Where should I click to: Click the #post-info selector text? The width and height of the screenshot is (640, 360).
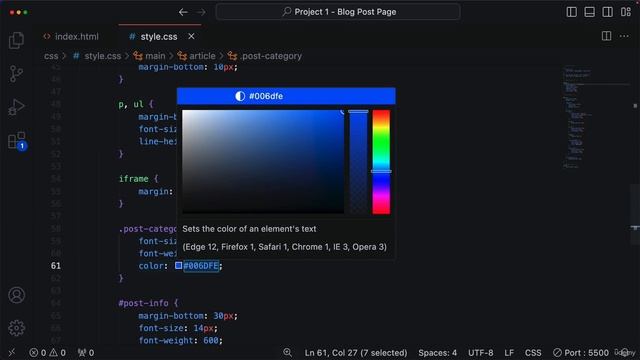(x=143, y=303)
